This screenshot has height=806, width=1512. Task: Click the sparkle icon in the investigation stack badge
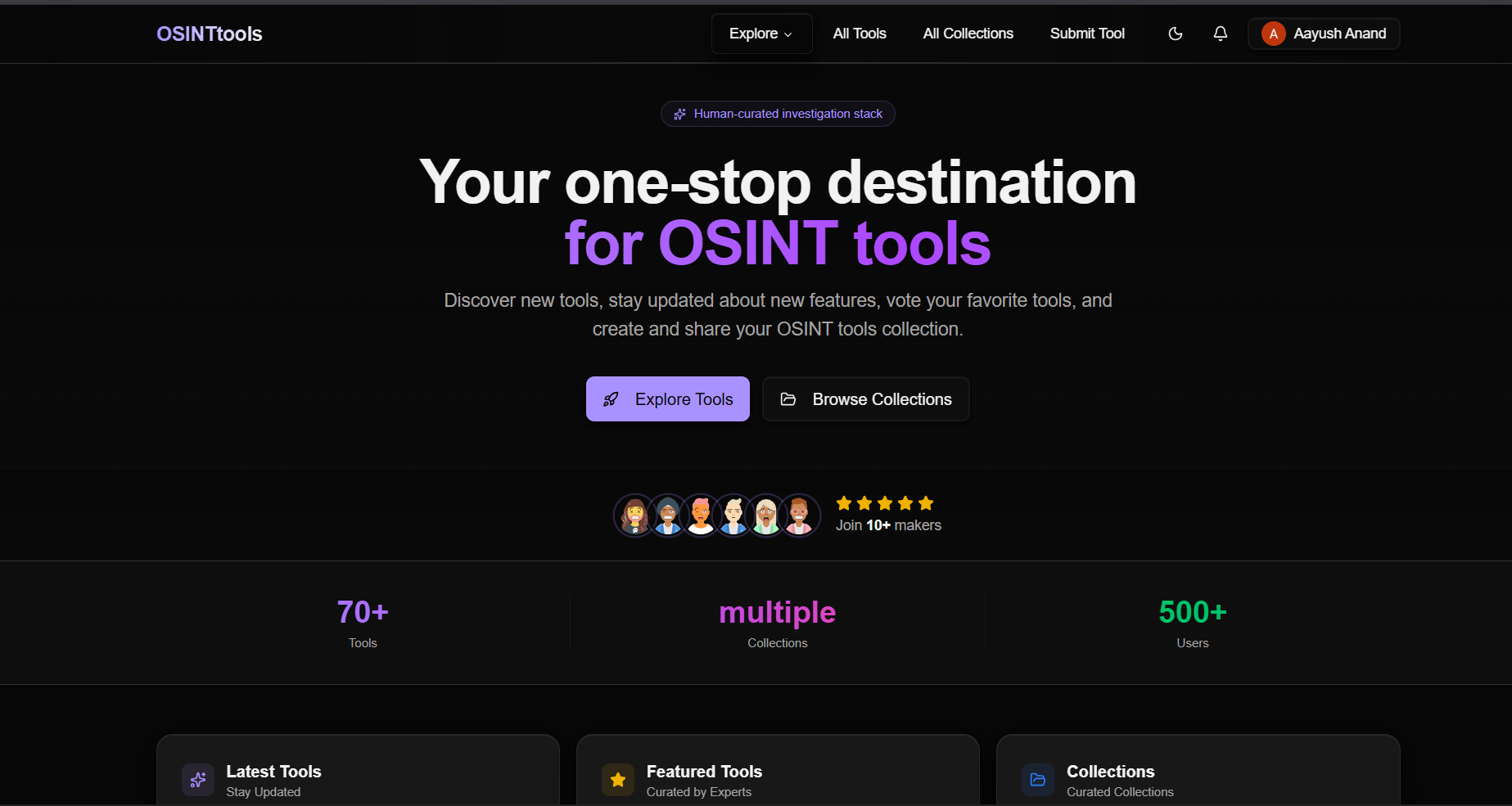point(679,114)
